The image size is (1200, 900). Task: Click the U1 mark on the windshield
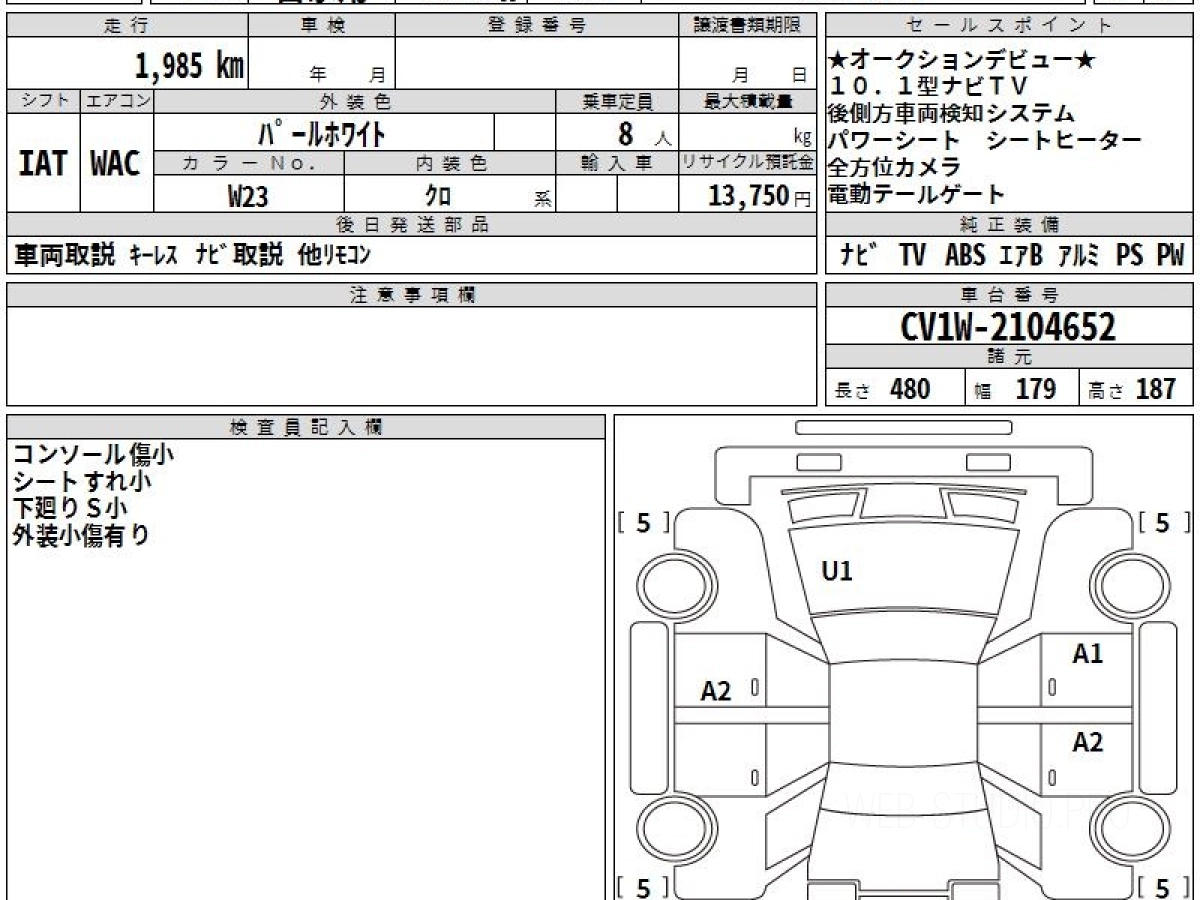point(836,572)
